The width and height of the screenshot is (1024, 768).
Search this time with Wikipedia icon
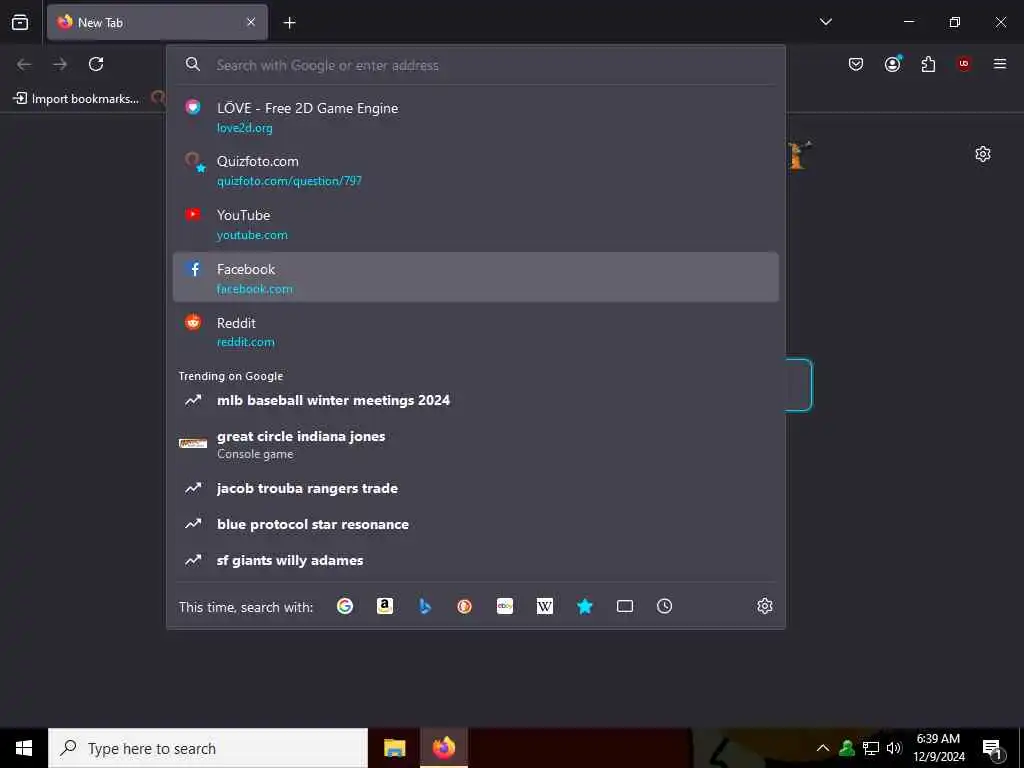pyautogui.click(x=545, y=606)
